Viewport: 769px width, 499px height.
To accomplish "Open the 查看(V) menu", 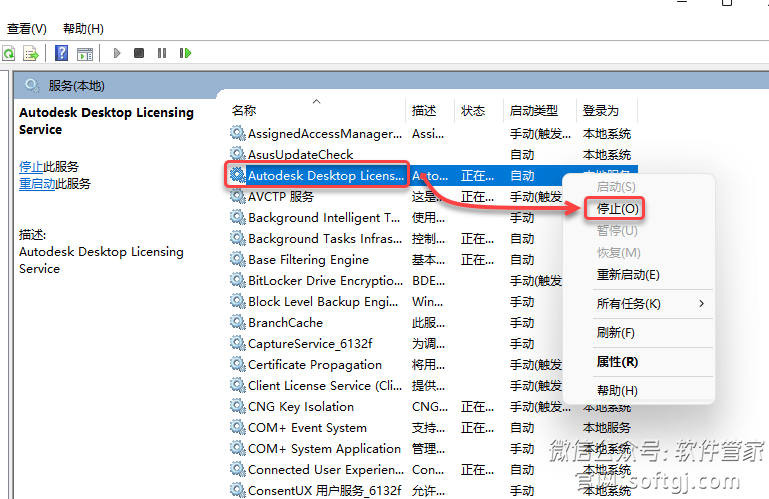I will pos(26,29).
